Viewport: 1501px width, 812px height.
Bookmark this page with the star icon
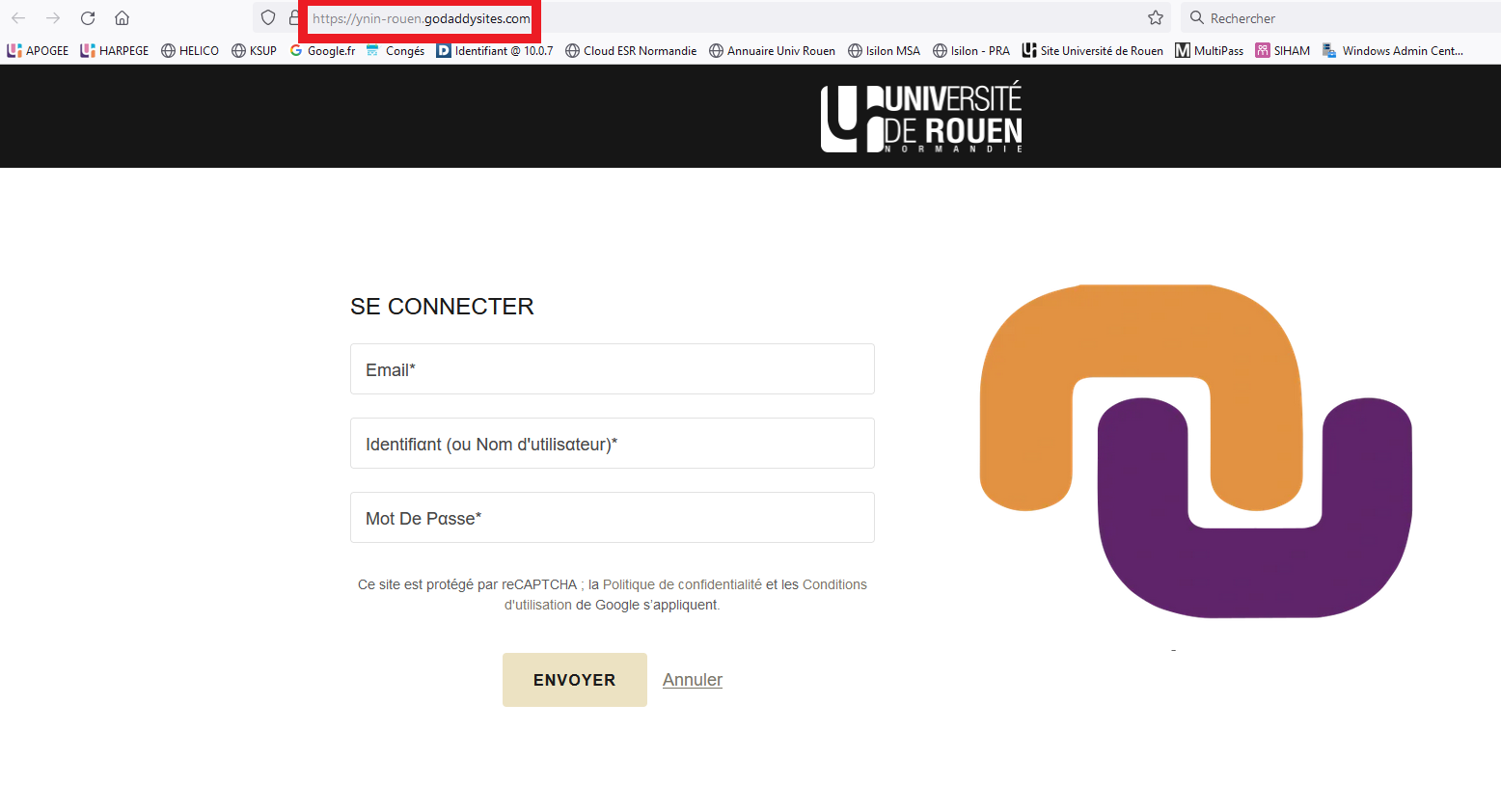tap(1156, 18)
